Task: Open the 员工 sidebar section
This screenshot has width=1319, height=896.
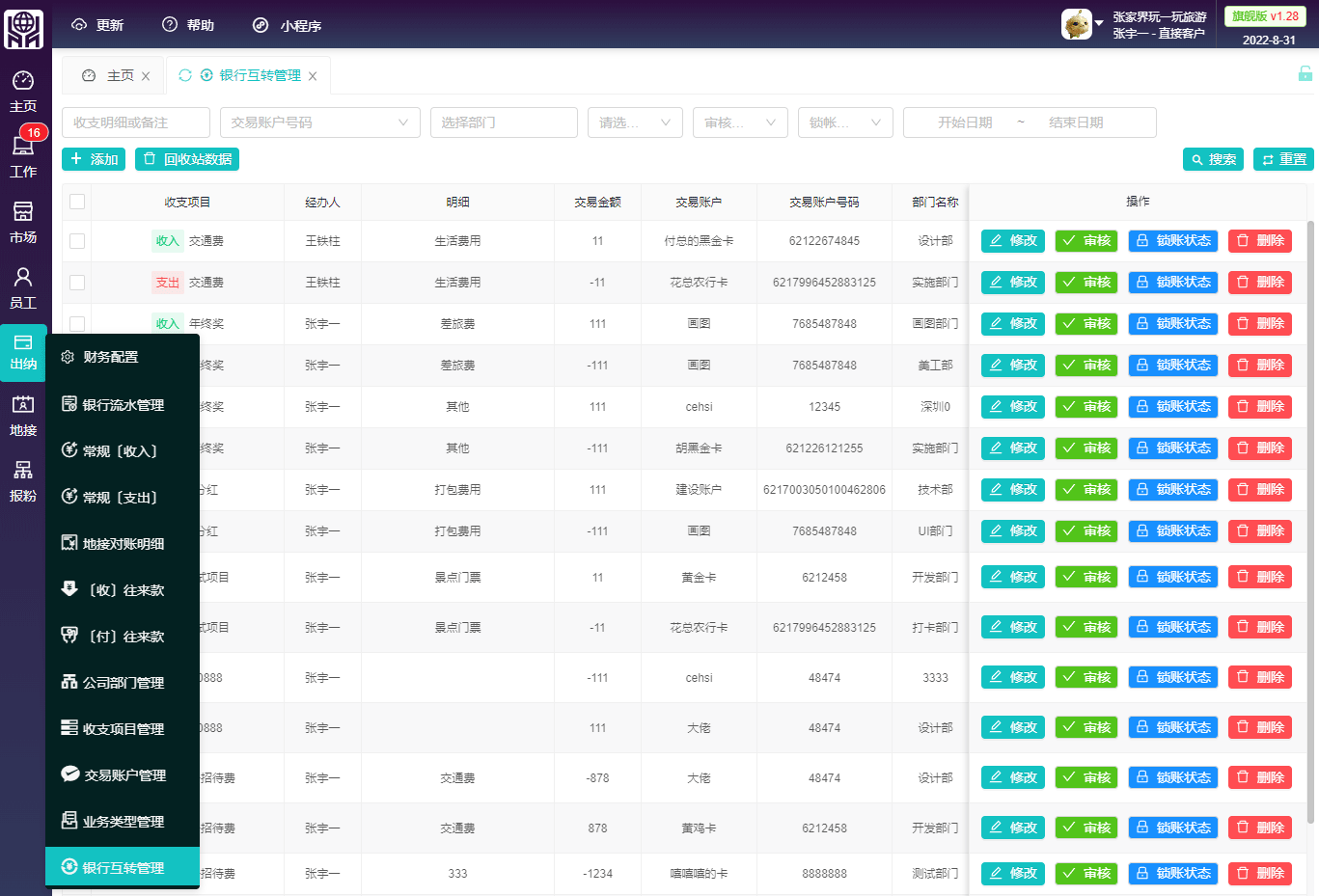Action: [23, 286]
